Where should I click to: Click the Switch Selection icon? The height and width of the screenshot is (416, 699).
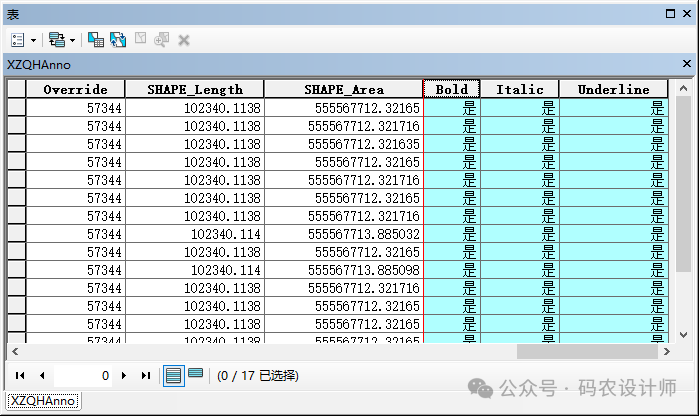pyautogui.click(x=118, y=40)
